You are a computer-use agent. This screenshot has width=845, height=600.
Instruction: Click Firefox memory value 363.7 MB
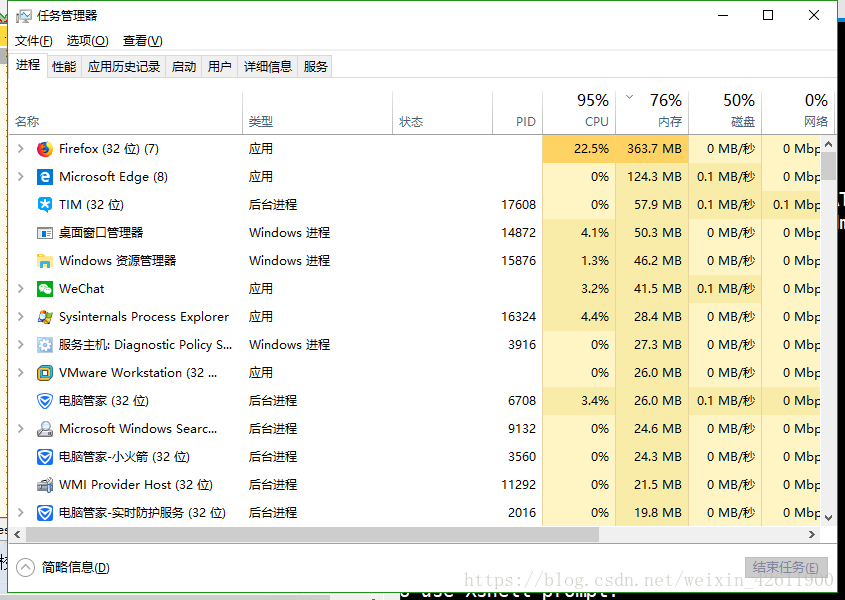[x=652, y=149]
